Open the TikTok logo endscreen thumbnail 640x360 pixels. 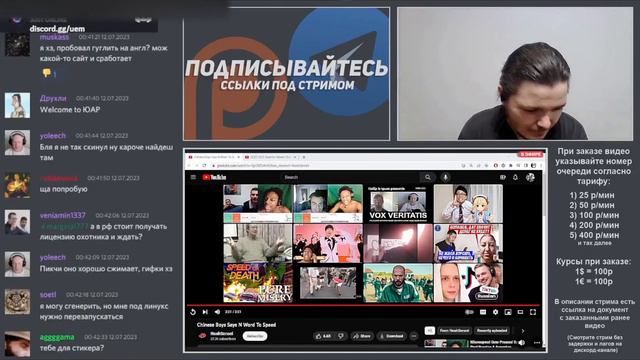[468, 282]
